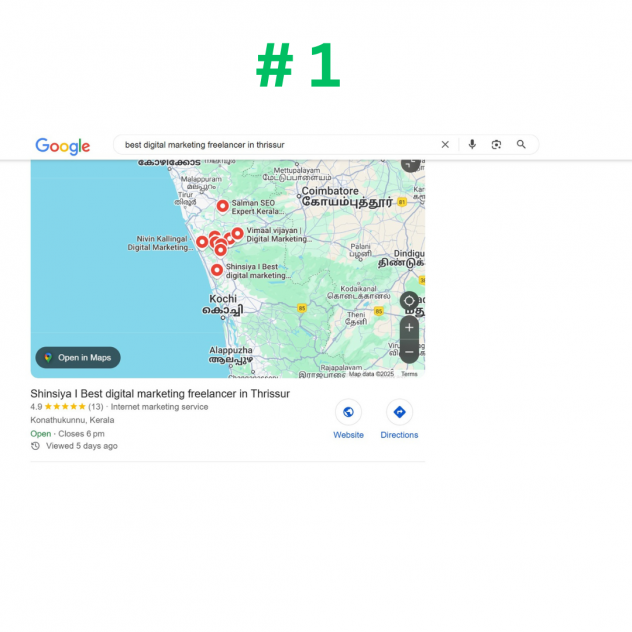
Task: Visit the listing's Website button
Action: pyautogui.click(x=348, y=419)
